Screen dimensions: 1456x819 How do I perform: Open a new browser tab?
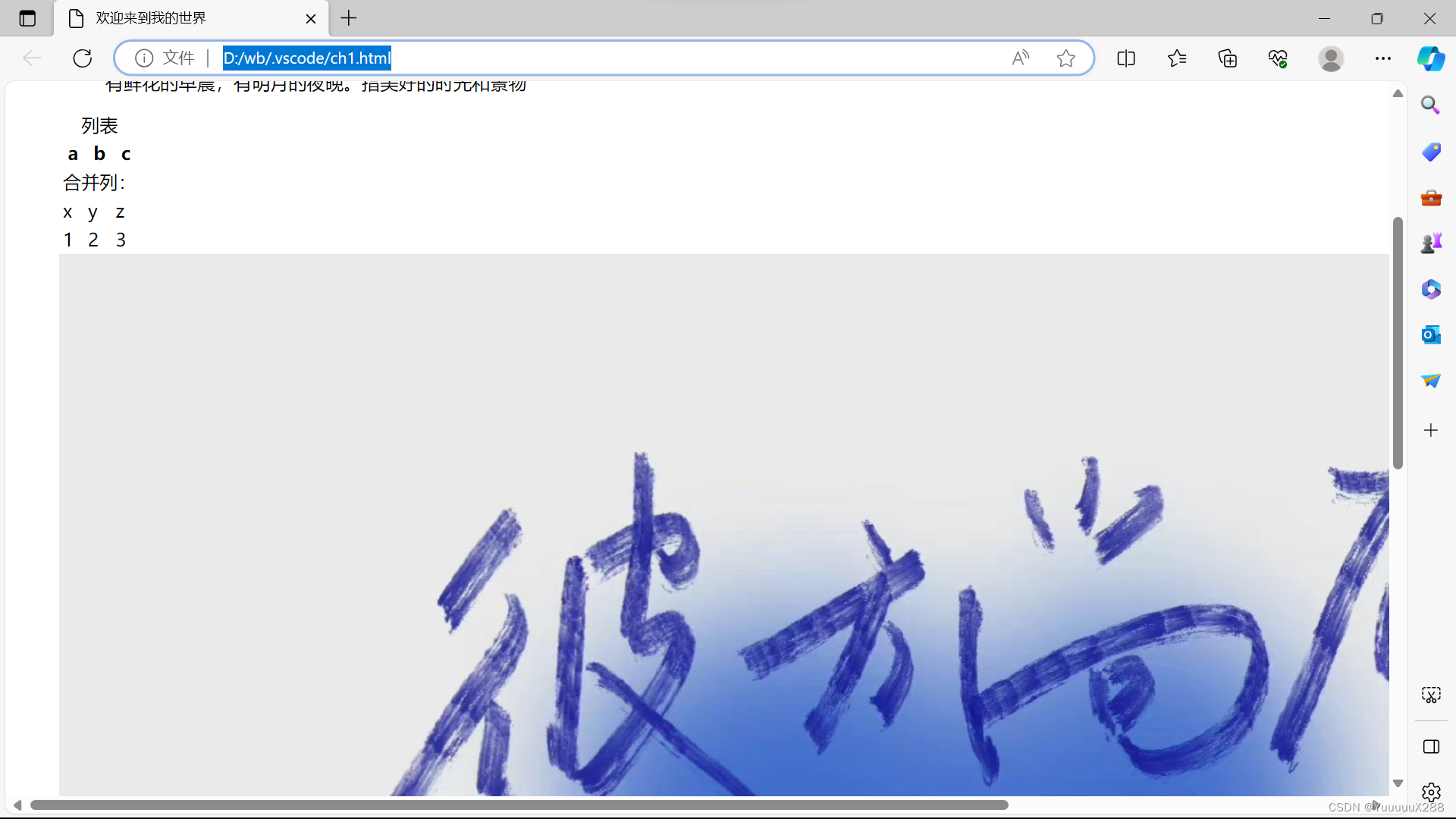coord(349,18)
